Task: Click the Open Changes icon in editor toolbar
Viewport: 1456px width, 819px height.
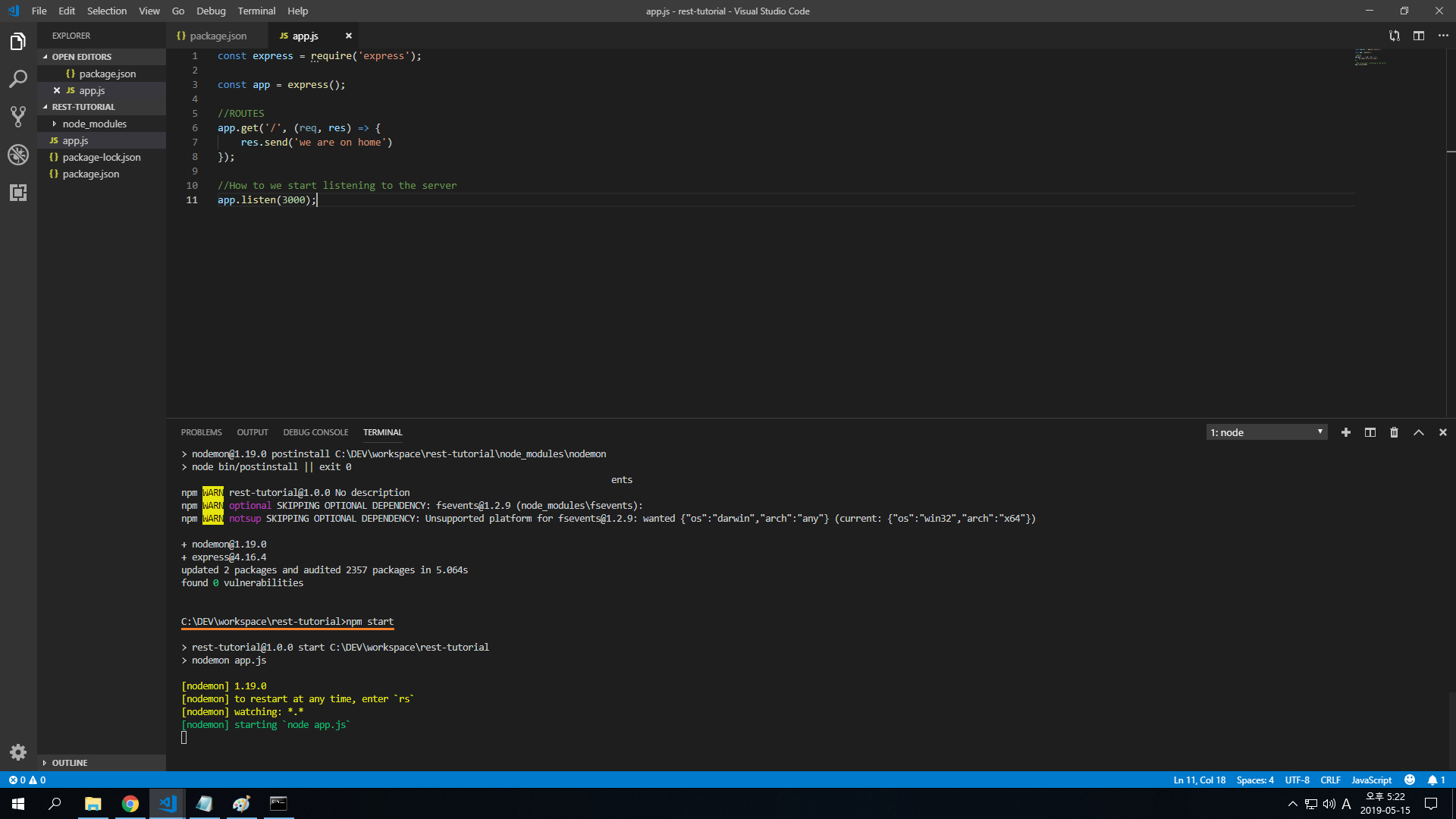Action: tap(1395, 36)
